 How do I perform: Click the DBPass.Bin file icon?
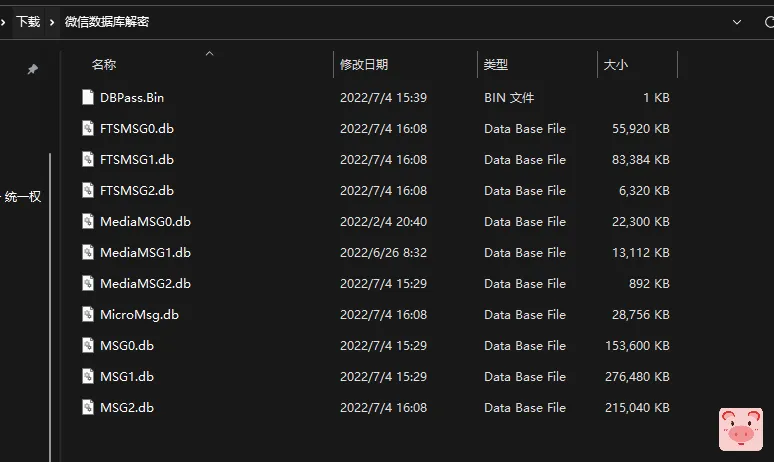pyautogui.click(x=88, y=98)
